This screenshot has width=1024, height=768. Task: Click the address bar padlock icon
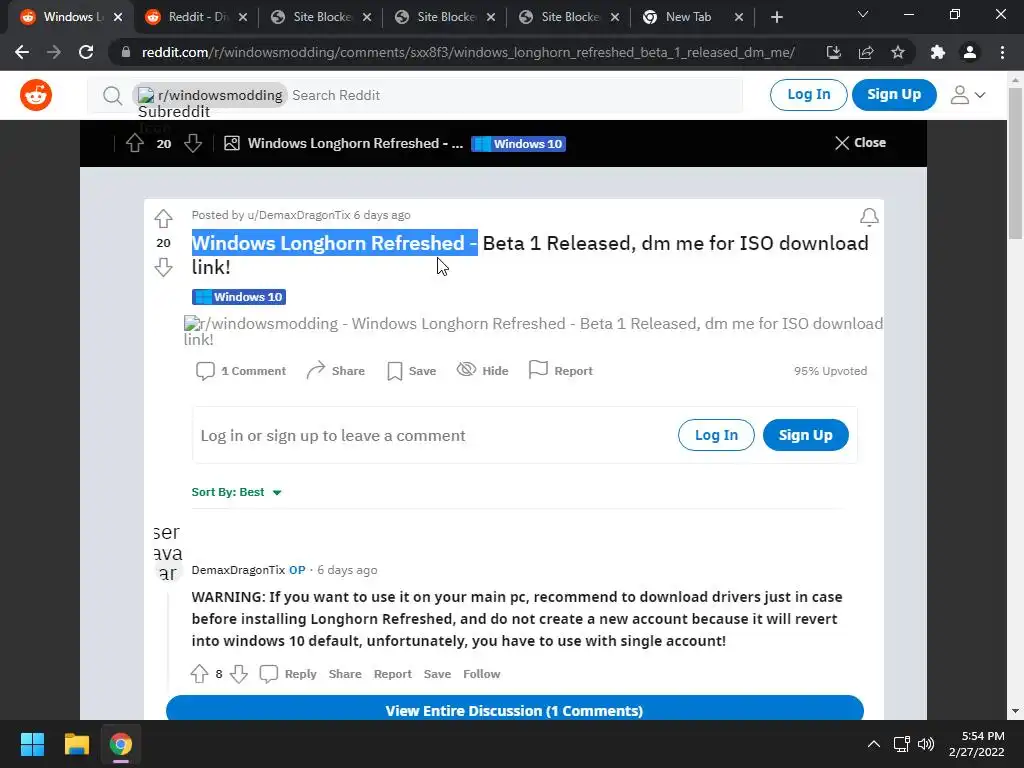(126, 52)
